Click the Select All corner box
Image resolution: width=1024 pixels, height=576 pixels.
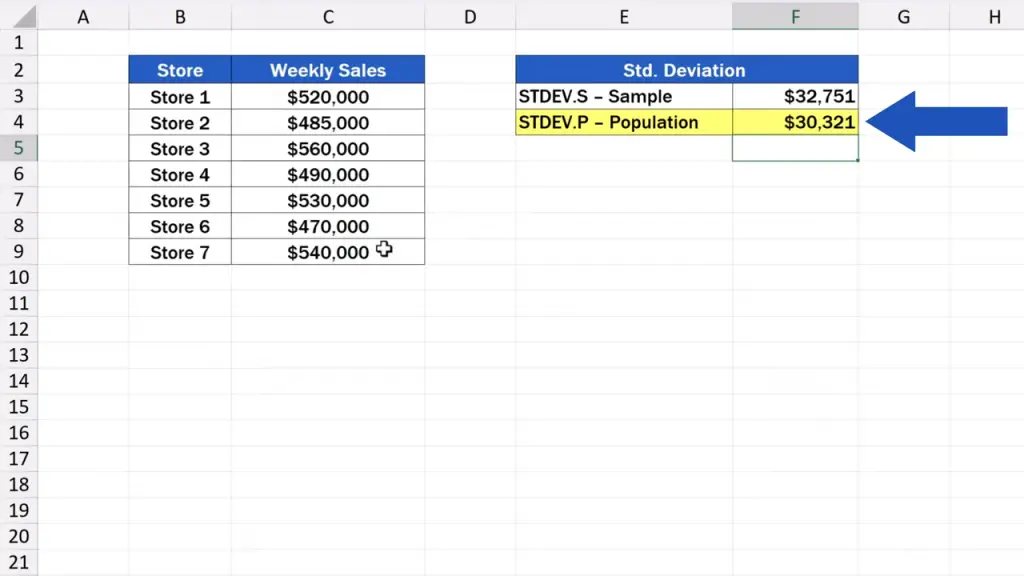click(18, 16)
